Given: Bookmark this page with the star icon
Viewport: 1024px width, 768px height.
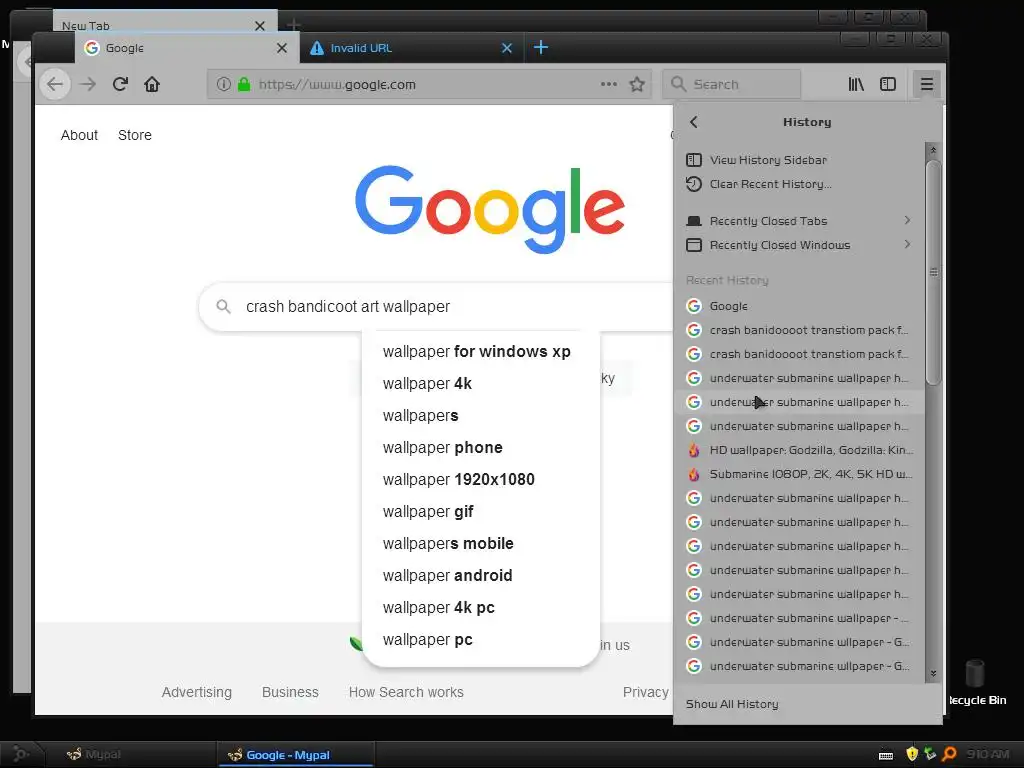Looking at the screenshot, I should click(x=637, y=84).
